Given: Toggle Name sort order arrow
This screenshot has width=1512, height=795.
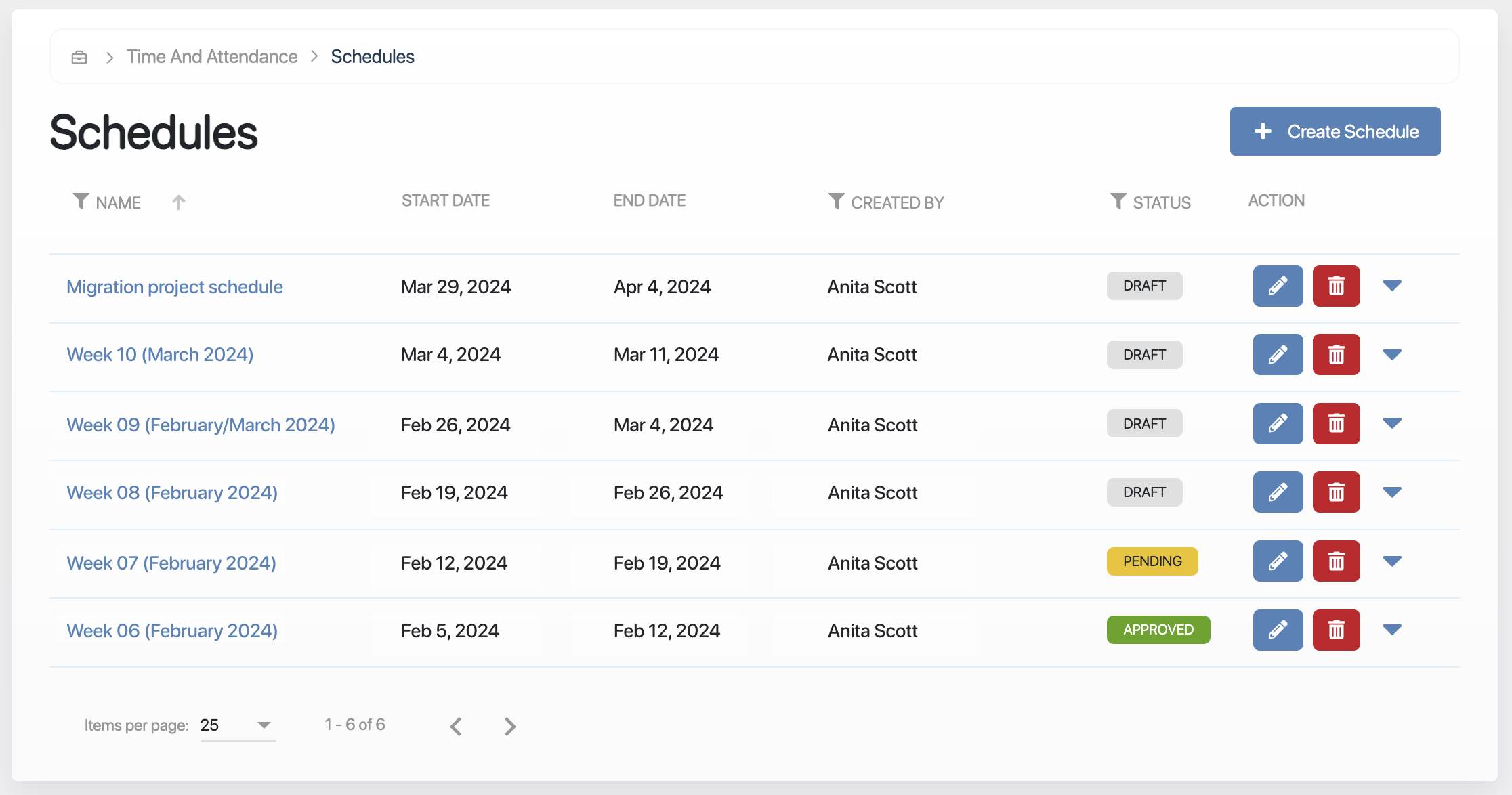Looking at the screenshot, I should [x=179, y=202].
